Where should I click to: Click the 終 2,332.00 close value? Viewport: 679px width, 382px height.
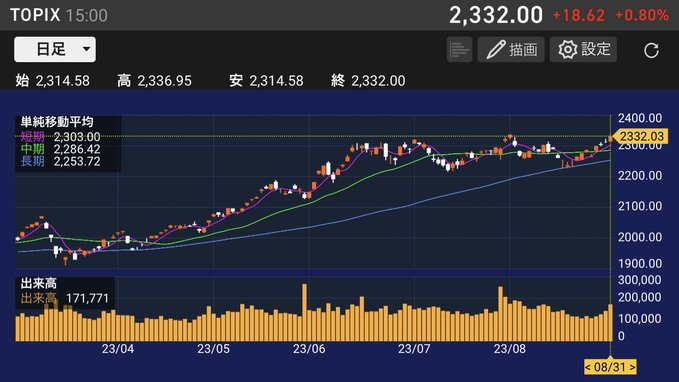[368, 81]
